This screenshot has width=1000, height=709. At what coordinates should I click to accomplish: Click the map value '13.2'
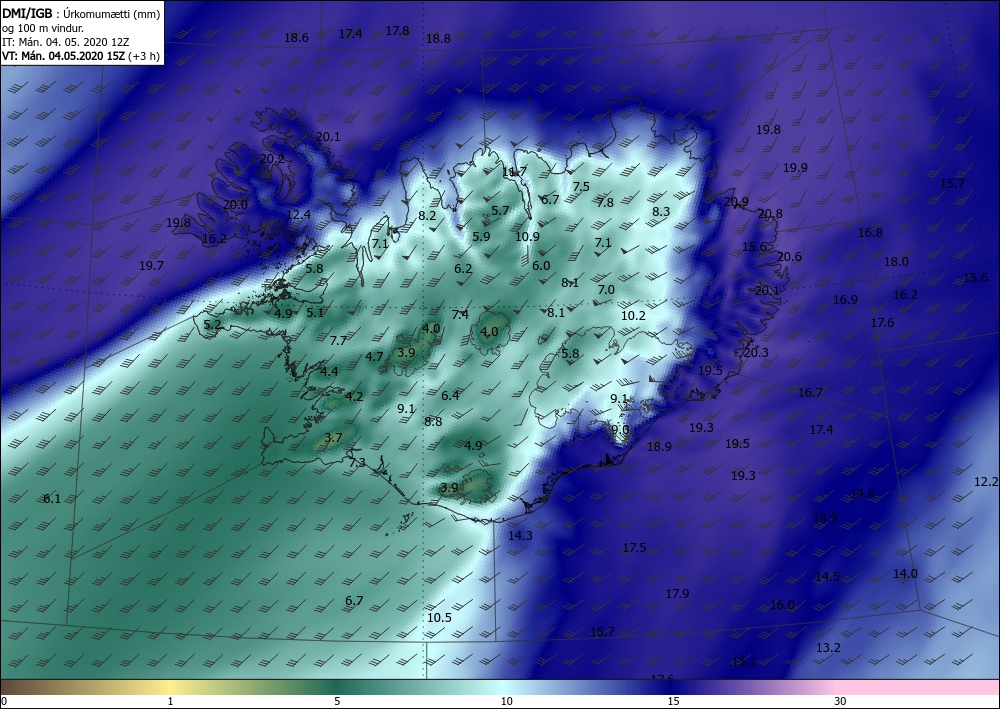828,648
